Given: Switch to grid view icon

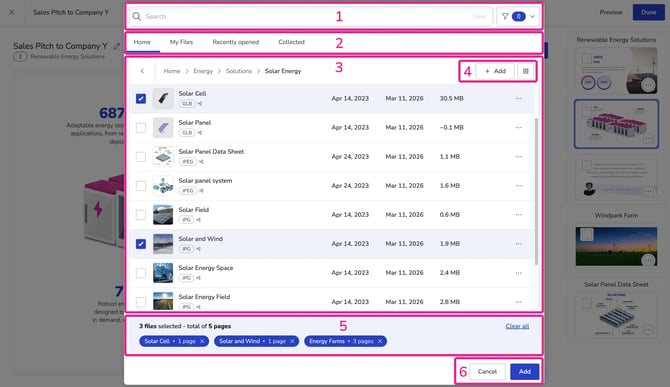Looking at the screenshot, I should coord(526,71).
